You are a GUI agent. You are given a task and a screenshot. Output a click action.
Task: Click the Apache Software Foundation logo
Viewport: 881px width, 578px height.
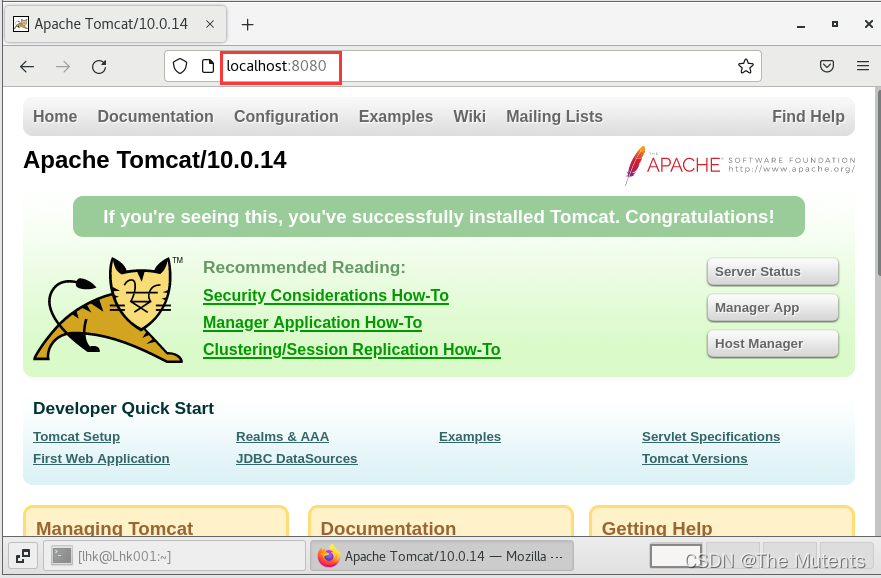point(740,165)
